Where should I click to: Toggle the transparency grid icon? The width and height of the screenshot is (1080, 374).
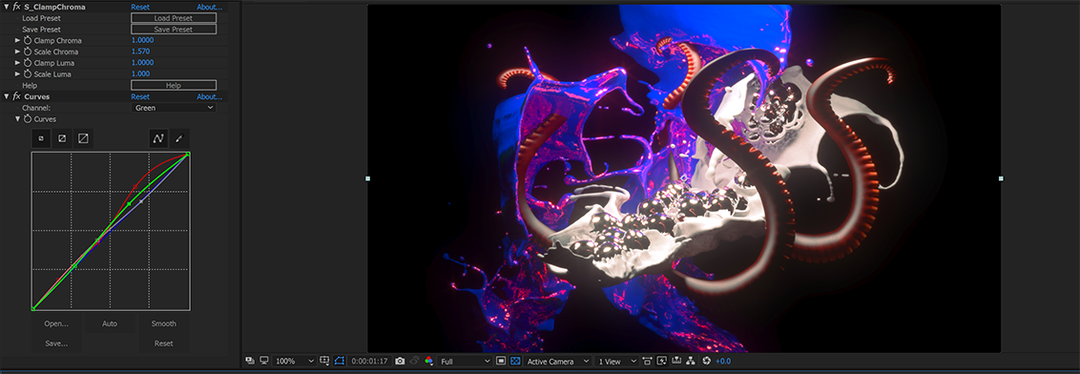515,360
